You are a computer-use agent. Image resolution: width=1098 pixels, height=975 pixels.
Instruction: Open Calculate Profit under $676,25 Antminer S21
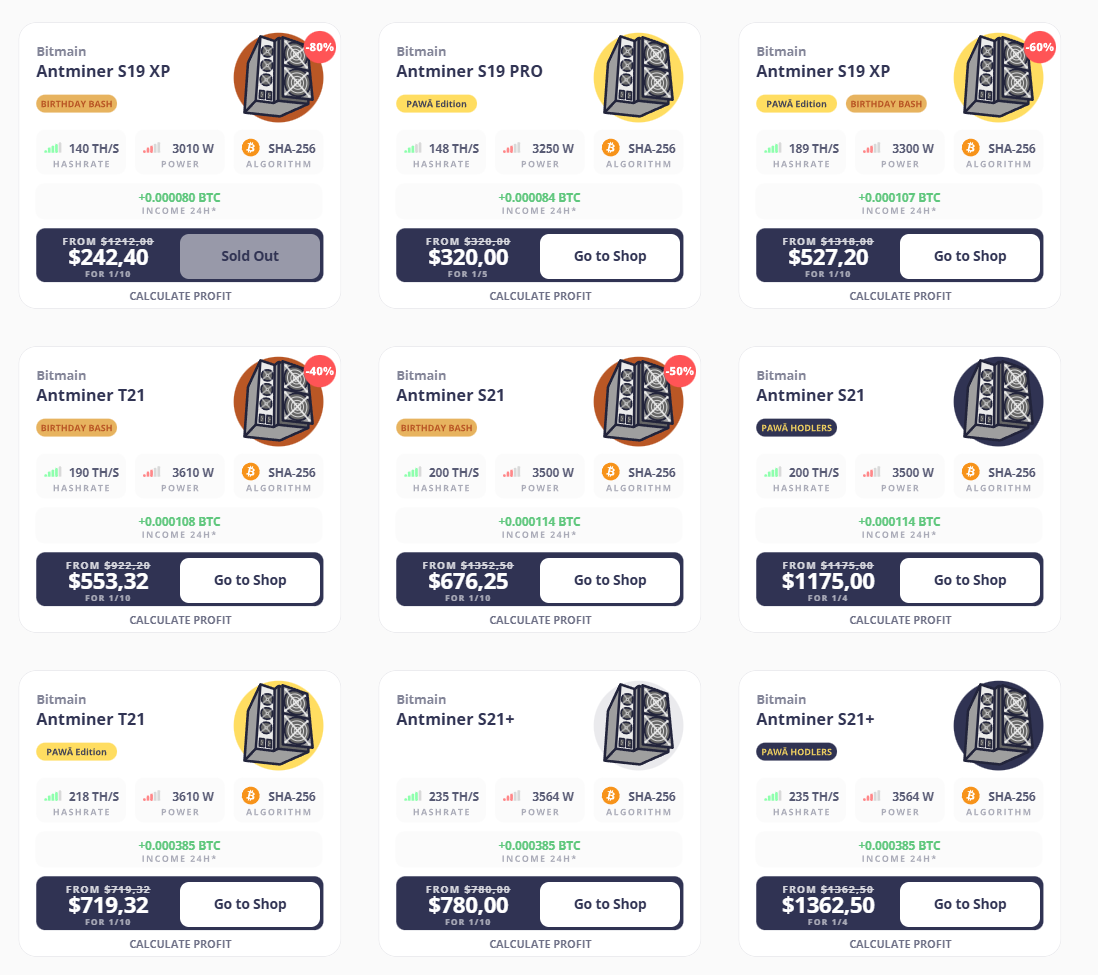(540, 620)
